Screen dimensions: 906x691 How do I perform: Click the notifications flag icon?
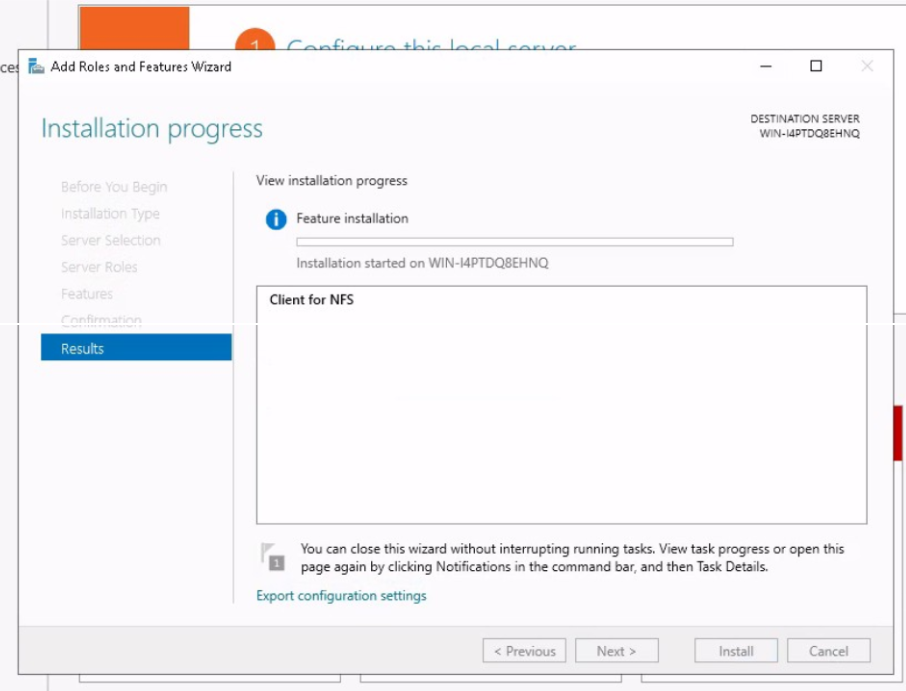(272, 556)
